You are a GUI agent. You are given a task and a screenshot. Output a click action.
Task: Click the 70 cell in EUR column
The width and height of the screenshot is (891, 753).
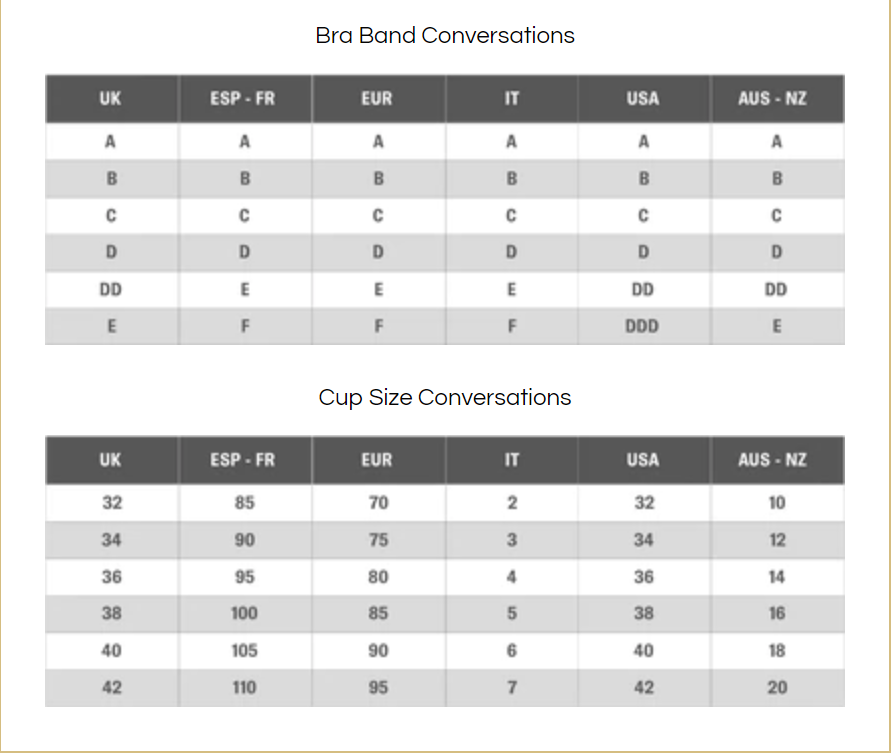(x=378, y=503)
